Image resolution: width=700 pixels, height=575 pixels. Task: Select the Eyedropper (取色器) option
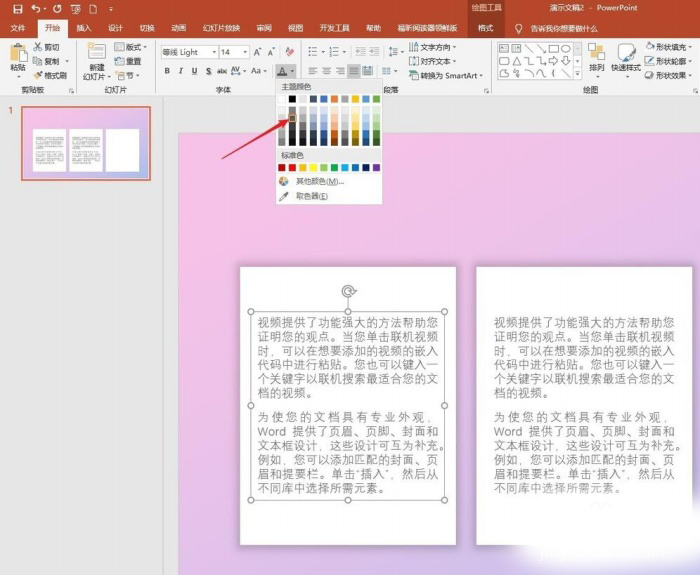(313, 197)
